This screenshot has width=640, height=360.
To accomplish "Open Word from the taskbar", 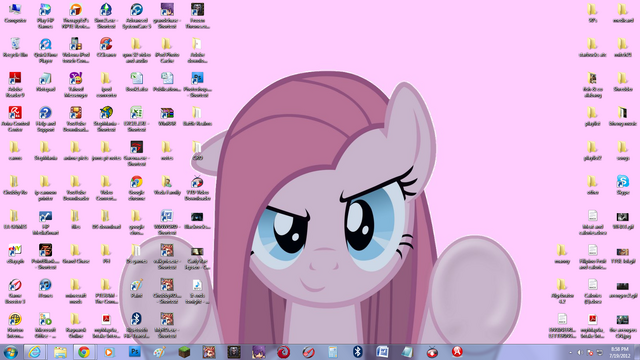I will click(x=382, y=352).
